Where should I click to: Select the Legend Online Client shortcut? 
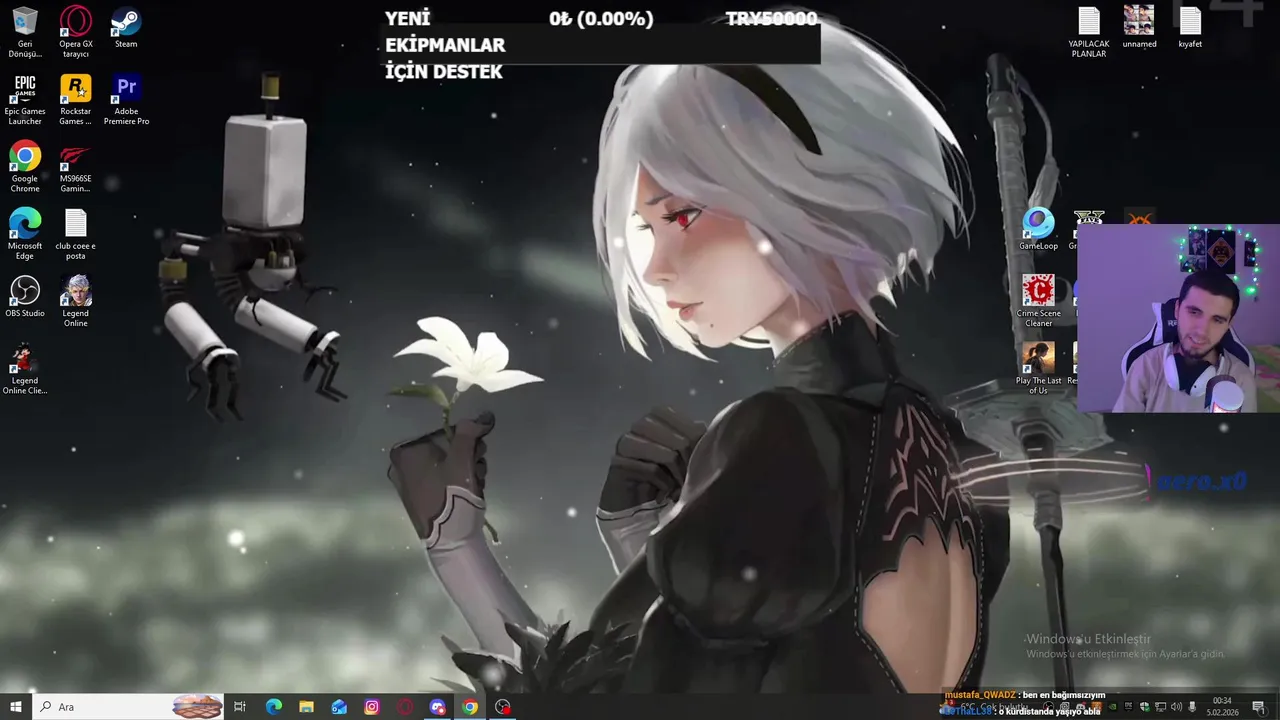25,368
